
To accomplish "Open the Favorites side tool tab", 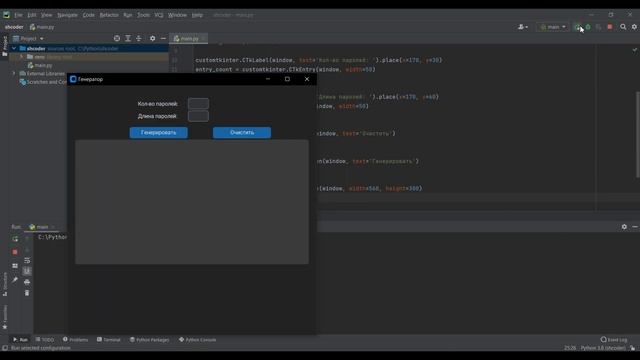I will [x=5, y=317].
